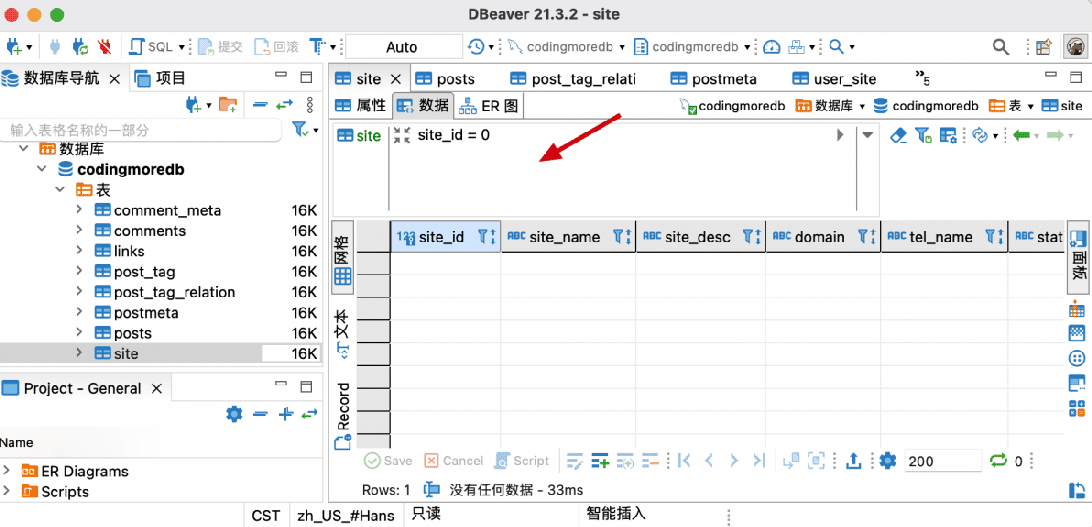This screenshot has height=527, width=1092.
Task: Switch to 网格 grid view
Action: point(343,258)
